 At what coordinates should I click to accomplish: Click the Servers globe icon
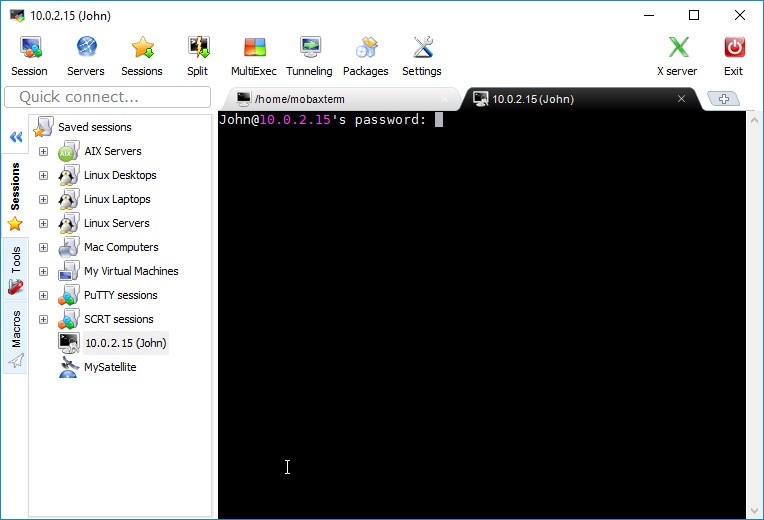(x=86, y=55)
